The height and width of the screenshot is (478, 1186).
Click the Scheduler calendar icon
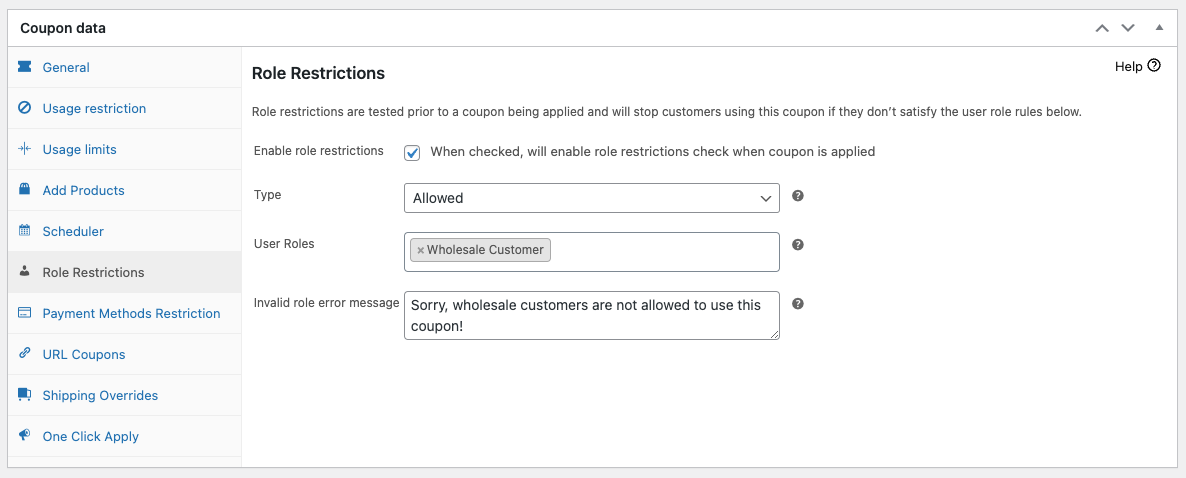24,231
